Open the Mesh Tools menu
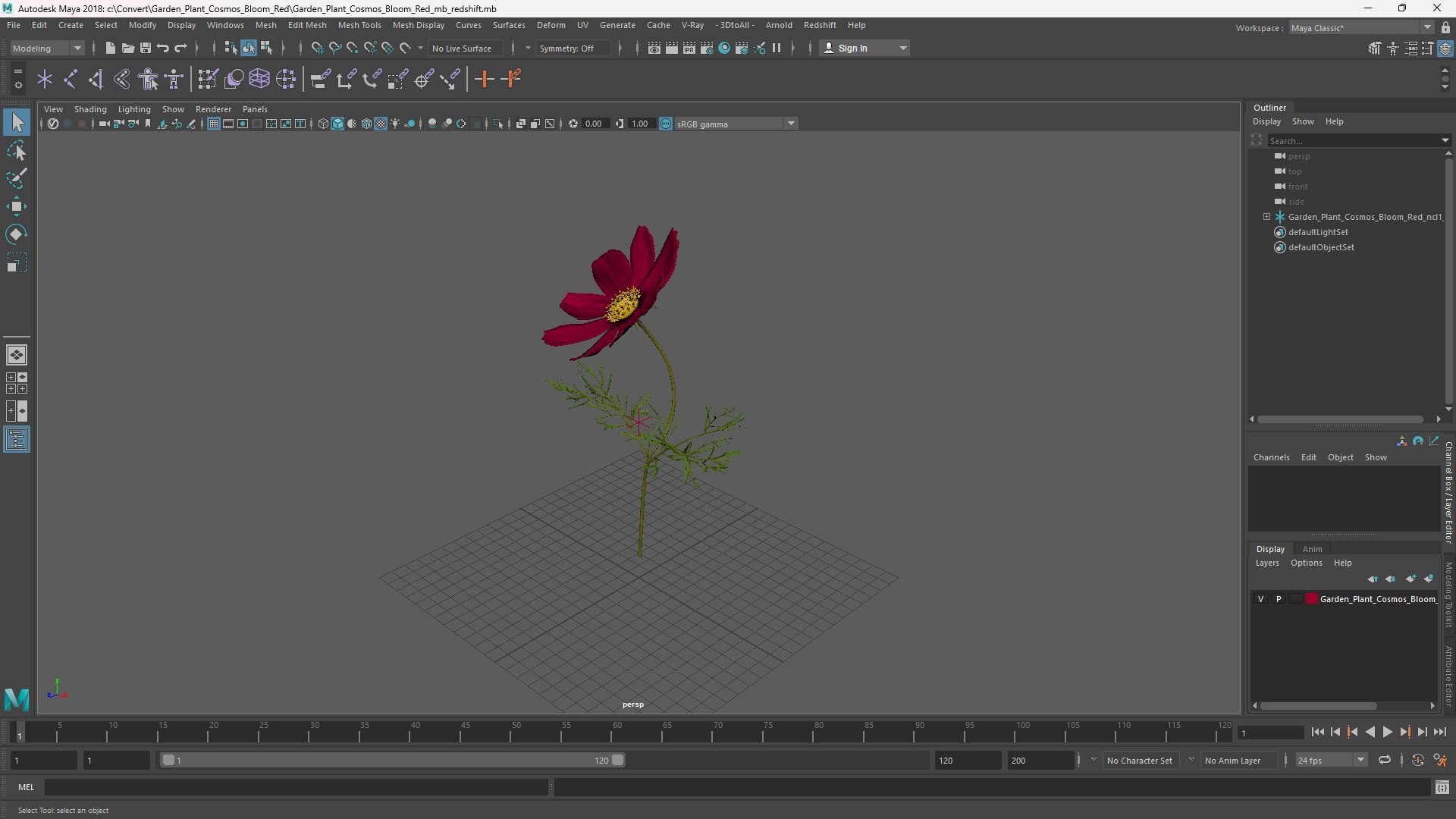The width and height of the screenshot is (1456, 819). pos(359,25)
